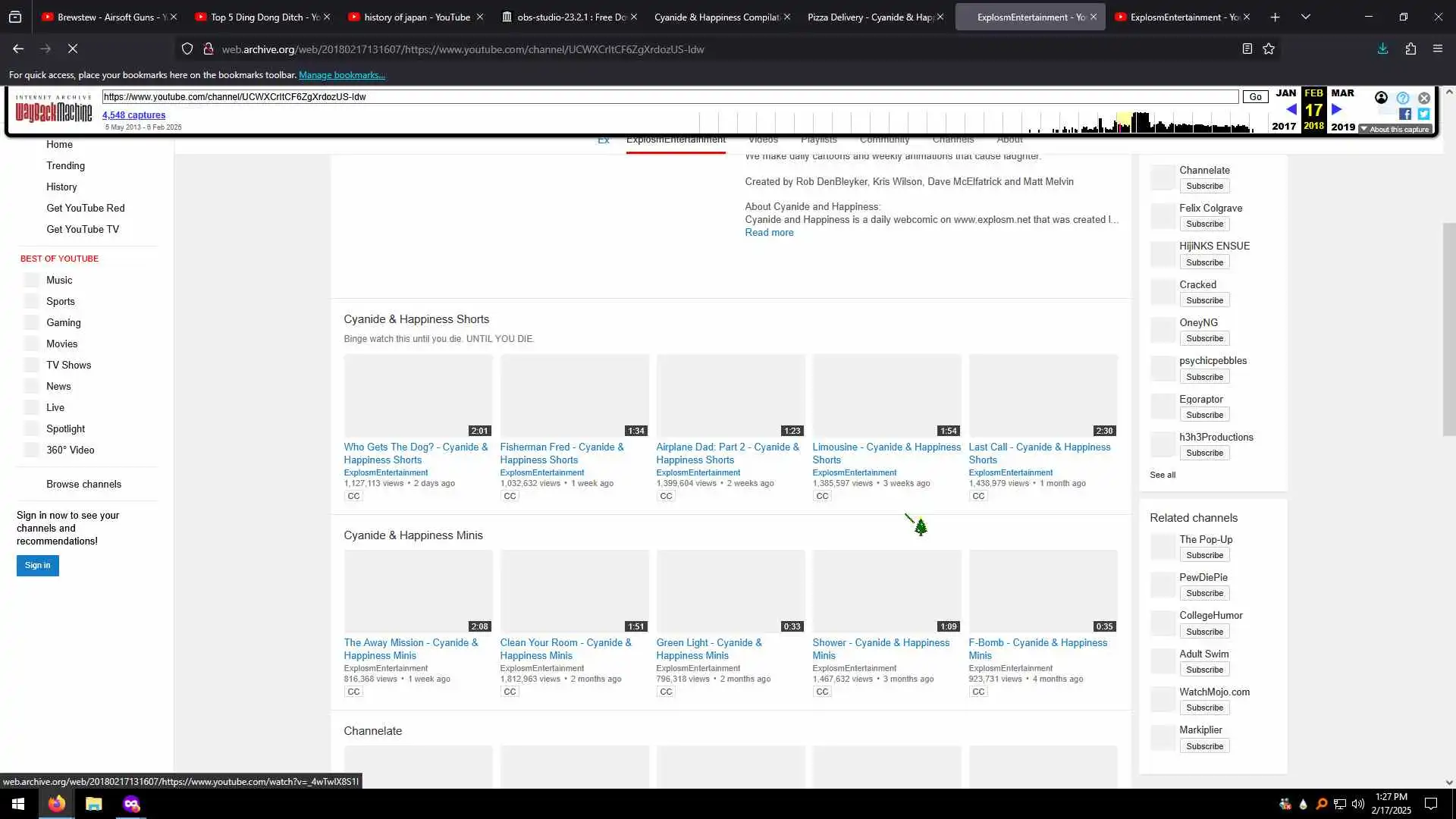
Task: Open Firefox downloads arrow icon
Action: click(1382, 49)
